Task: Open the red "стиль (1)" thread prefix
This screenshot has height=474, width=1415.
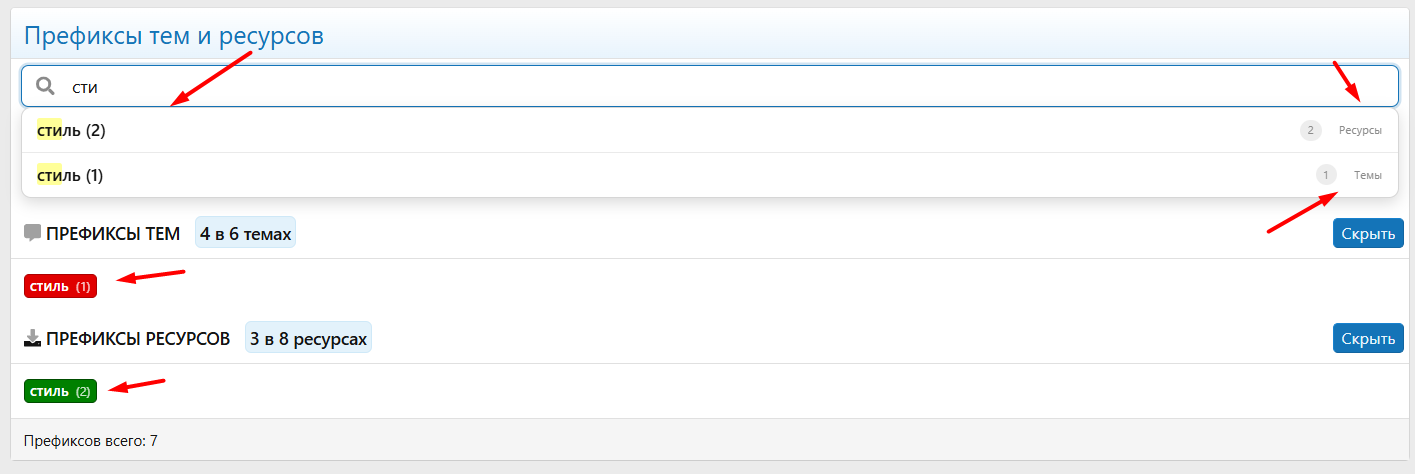Action: tap(60, 287)
